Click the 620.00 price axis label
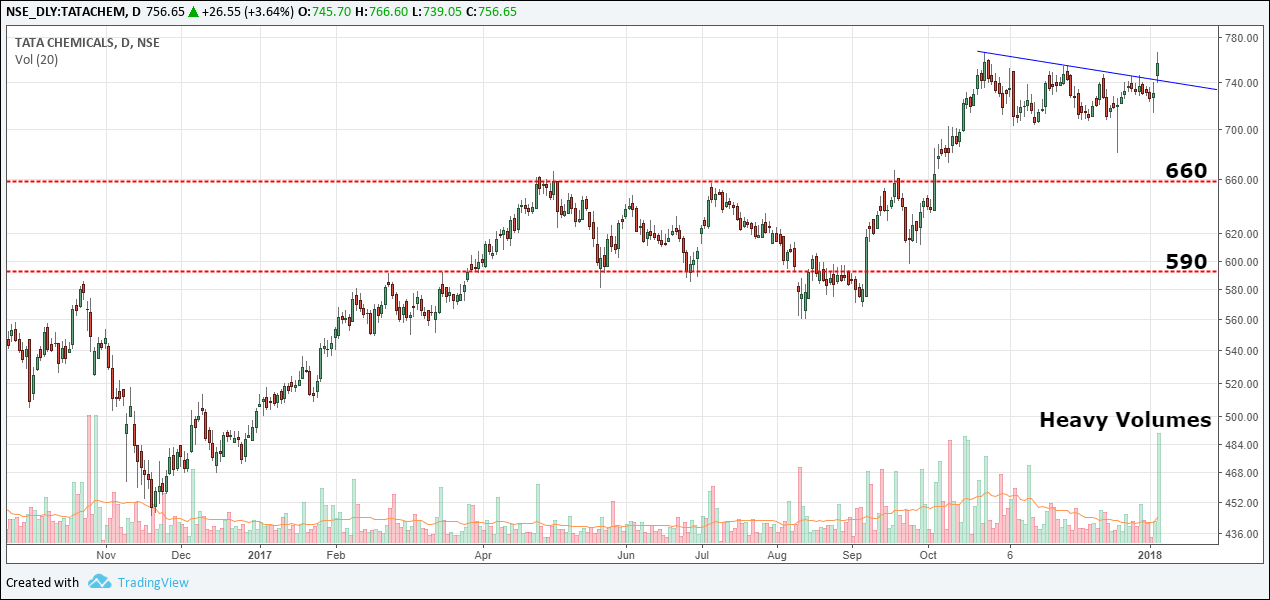1270x600 pixels. 1242,234
